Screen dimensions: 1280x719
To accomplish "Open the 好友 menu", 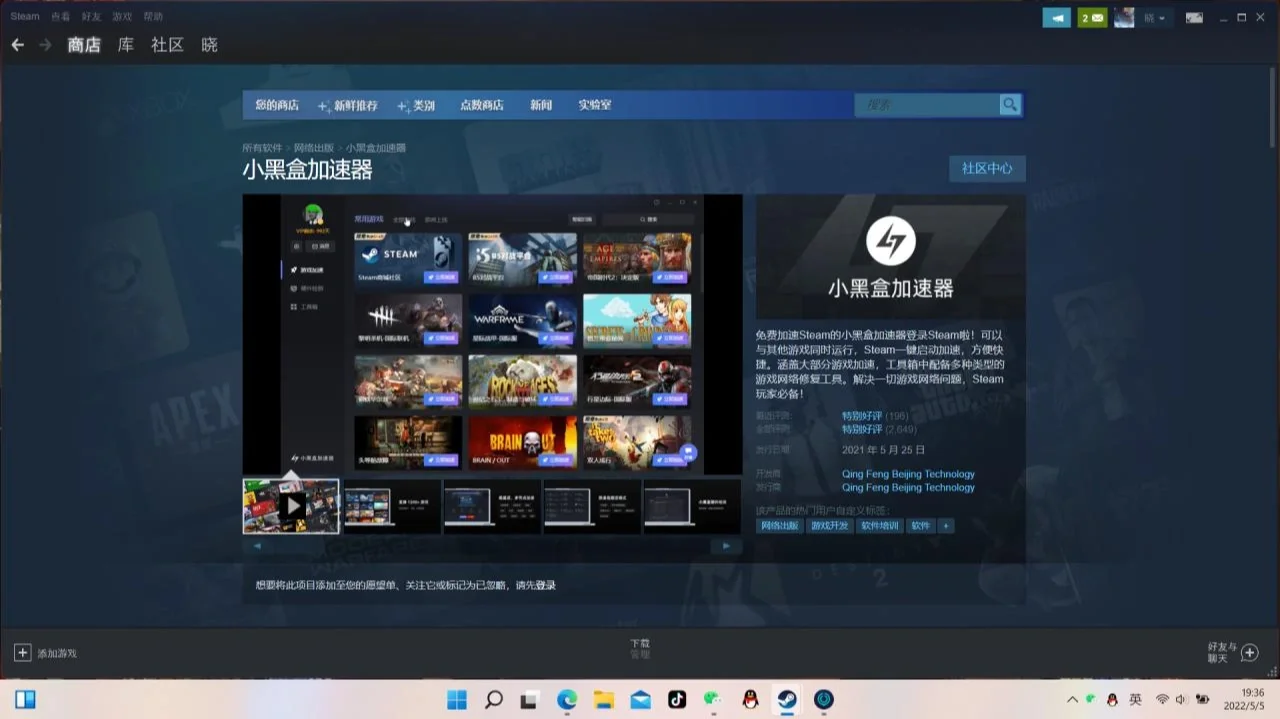I will (91, 17).
